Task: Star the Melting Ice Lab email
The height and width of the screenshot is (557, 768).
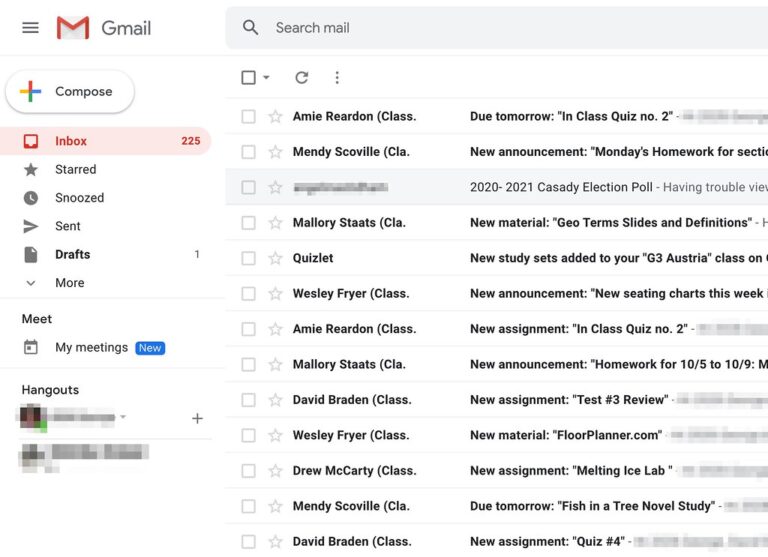Action: pos(275,471)
